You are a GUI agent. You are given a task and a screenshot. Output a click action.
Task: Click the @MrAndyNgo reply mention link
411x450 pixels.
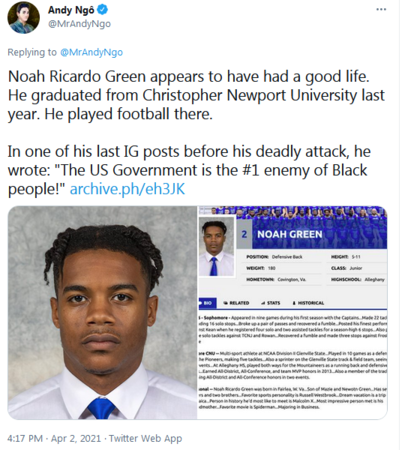[91, 52]
